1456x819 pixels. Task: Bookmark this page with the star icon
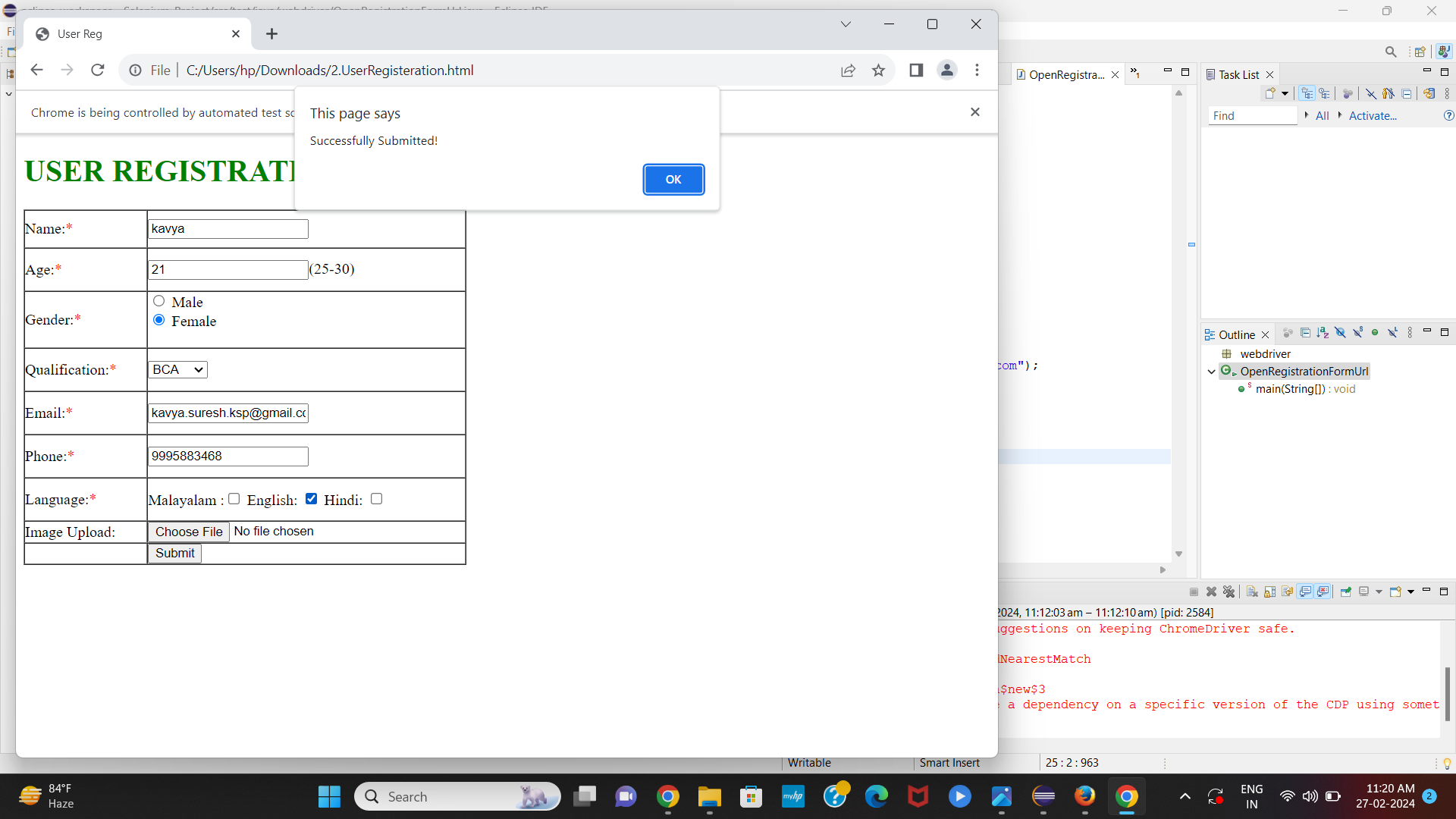(878, 71)
